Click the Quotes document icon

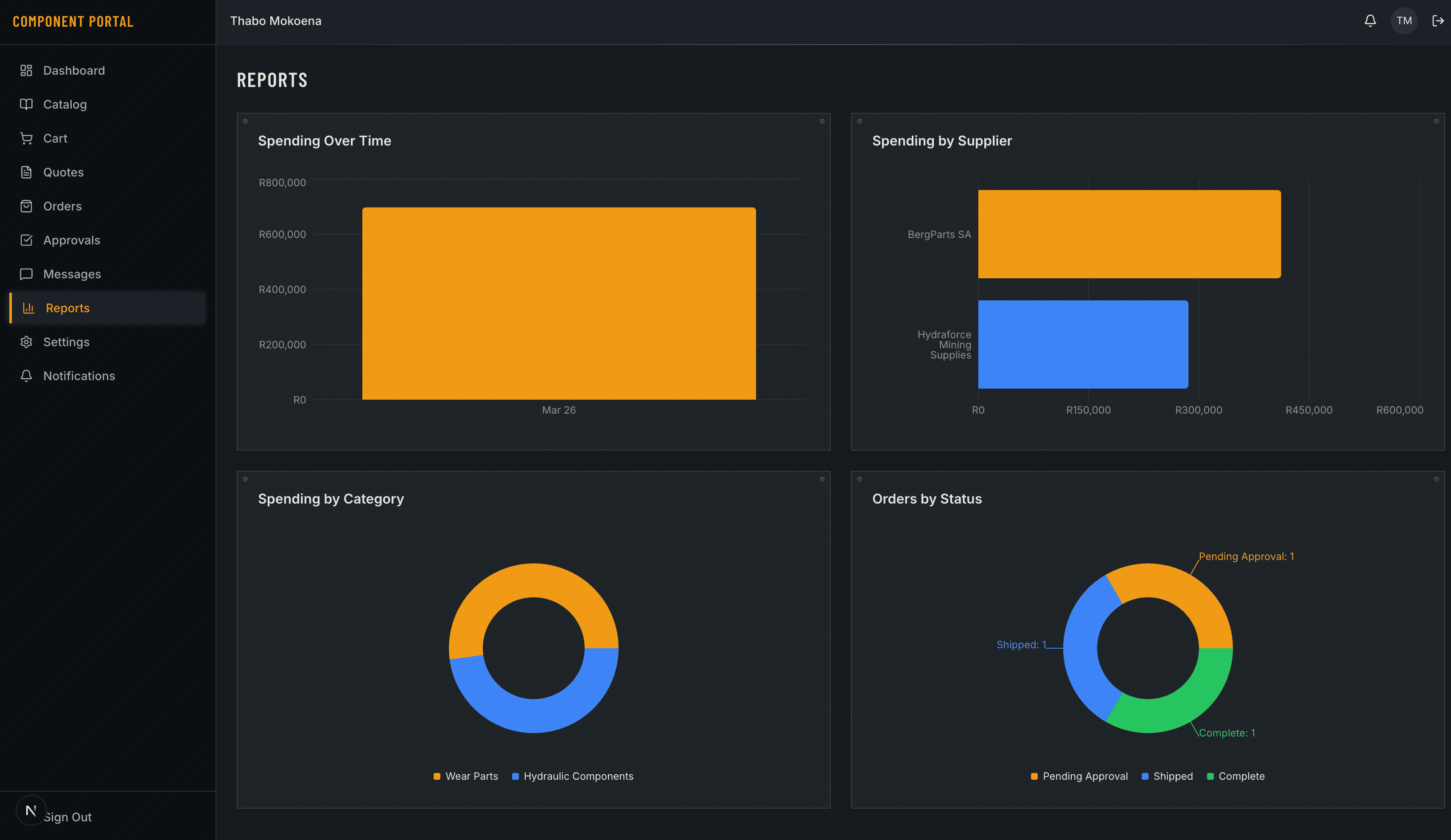coord(26,171)
